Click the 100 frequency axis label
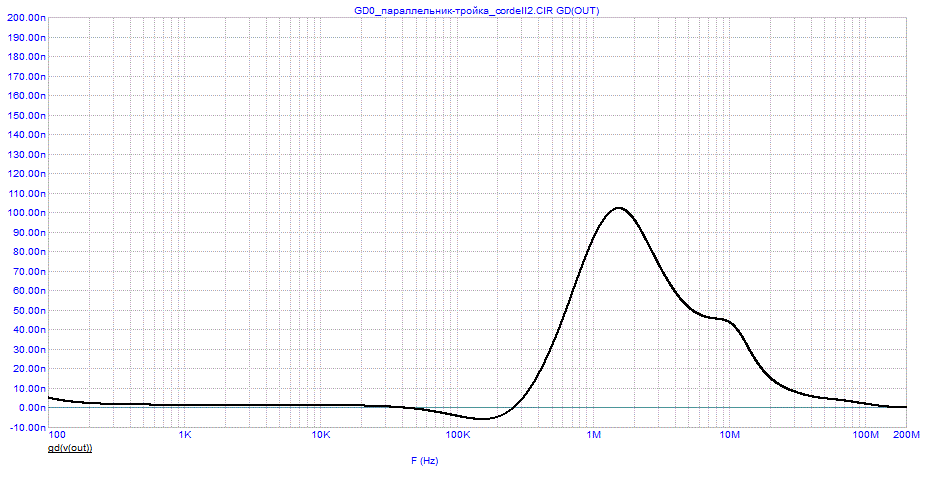This screenshot has height=478, width=933. coord(58,435)
